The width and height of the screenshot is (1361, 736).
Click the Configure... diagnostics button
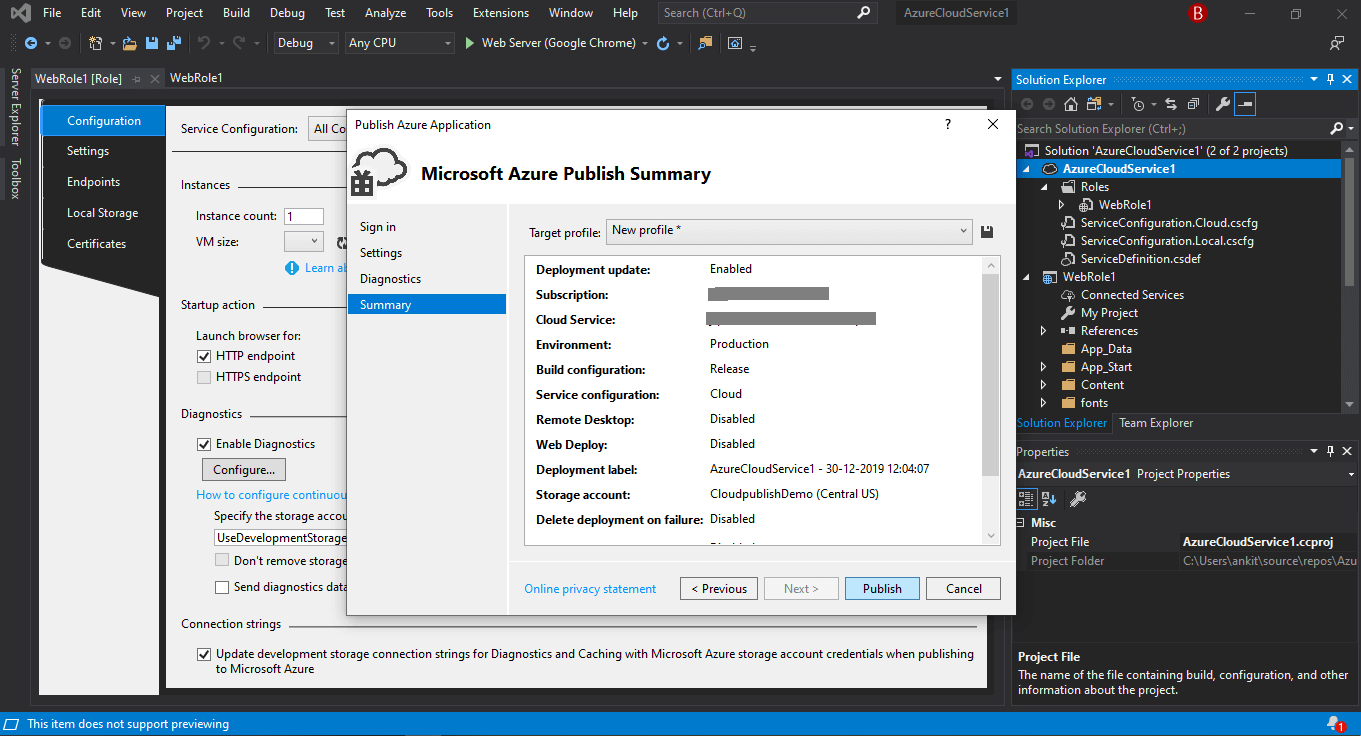pyautogui.click(x=244, y=470)
